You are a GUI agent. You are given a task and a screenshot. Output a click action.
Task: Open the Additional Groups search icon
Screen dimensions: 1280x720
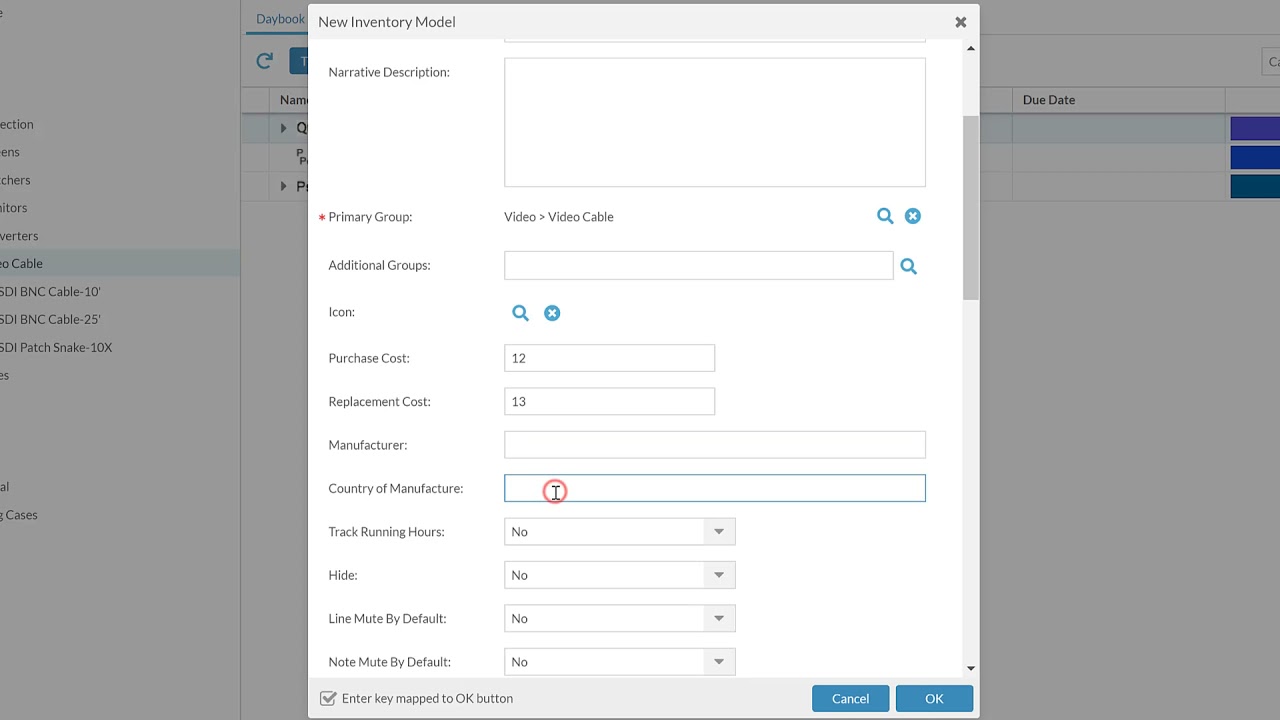[x=908, y=266]
